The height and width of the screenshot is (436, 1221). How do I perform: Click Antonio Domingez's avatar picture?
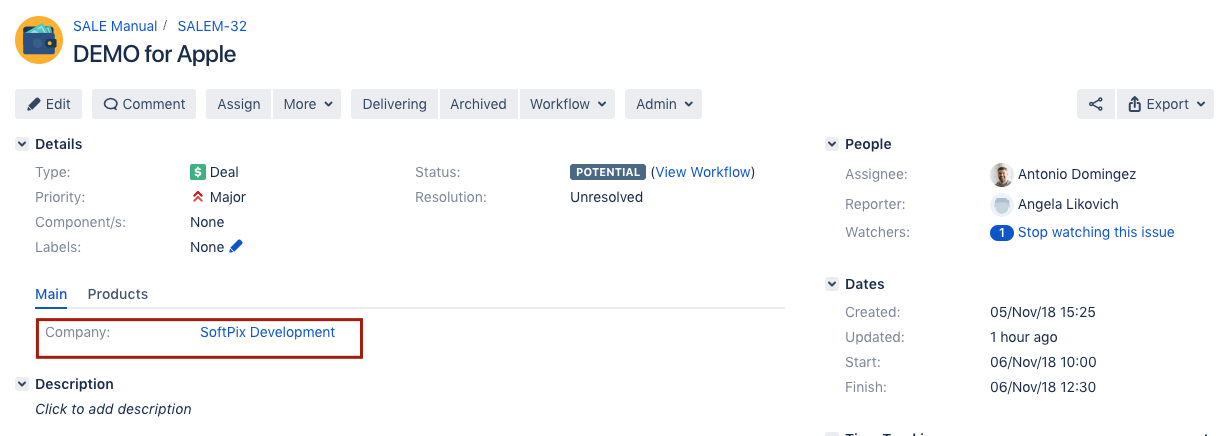tap(1001, 175)
